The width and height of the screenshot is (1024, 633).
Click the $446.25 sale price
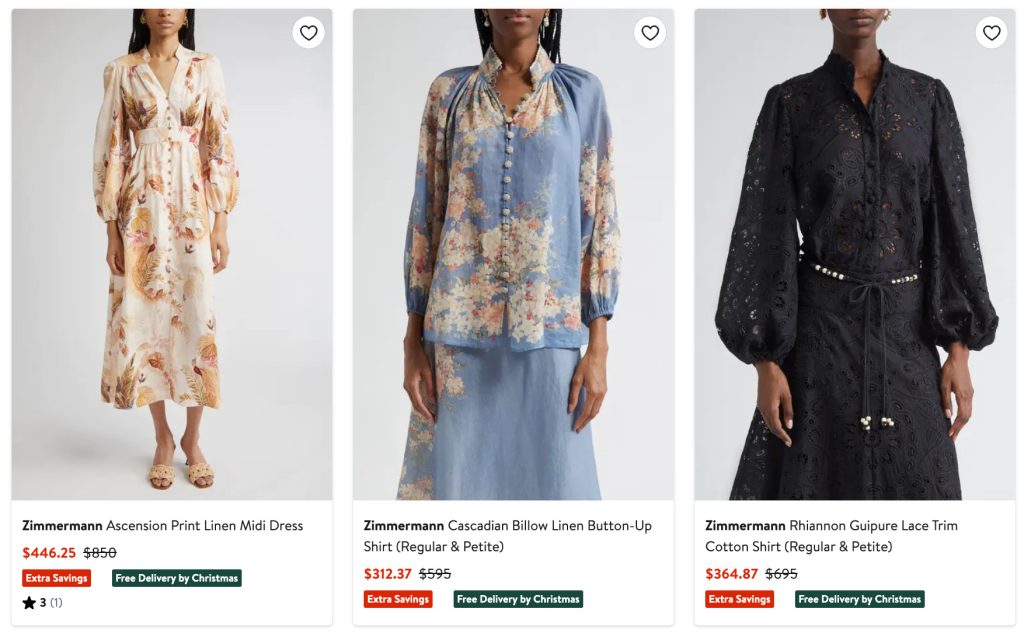click(49, 553)
